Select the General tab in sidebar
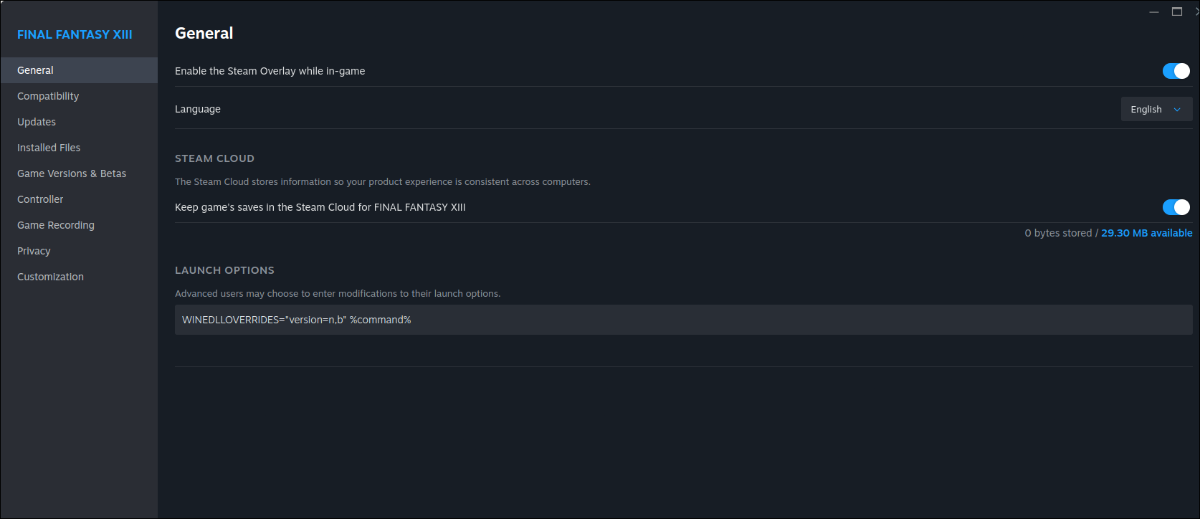 (36, 70)
